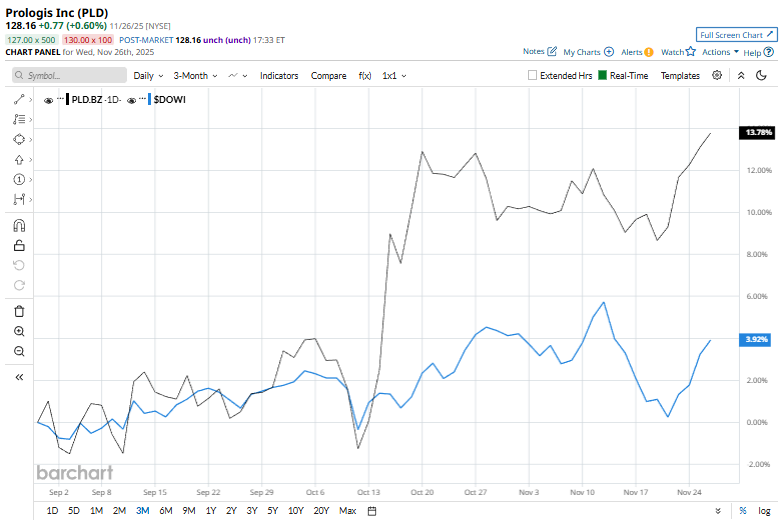
Task: Open the Actions dropdown menu
Action: coord(720,52)
